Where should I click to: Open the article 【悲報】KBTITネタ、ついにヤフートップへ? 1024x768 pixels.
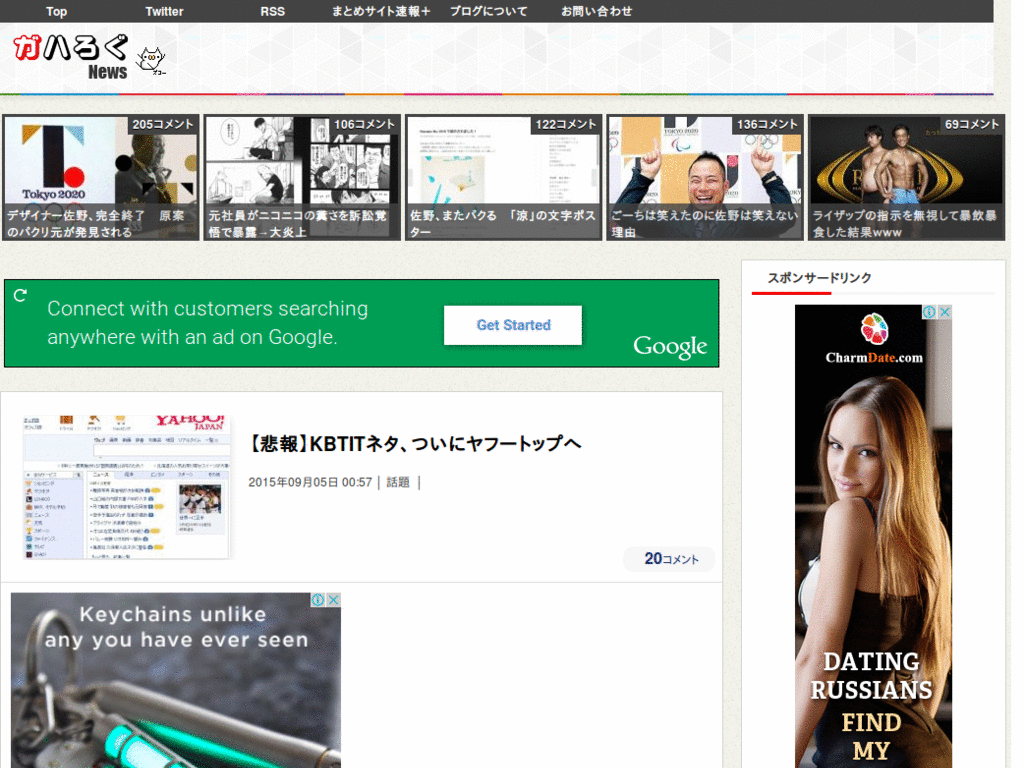point(415,443)
